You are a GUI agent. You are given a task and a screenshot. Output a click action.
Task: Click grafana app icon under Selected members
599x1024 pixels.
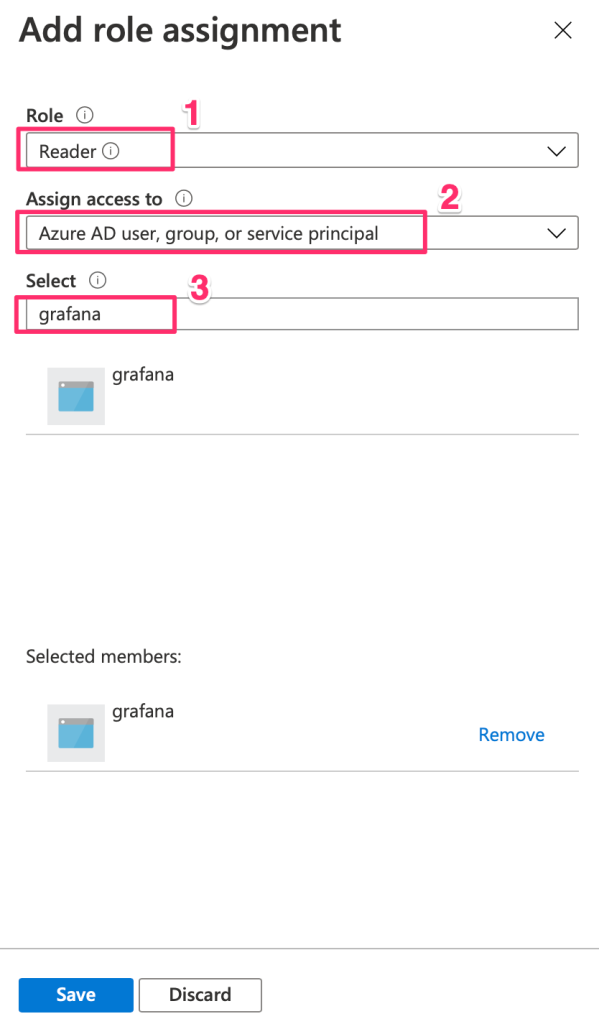76,733
